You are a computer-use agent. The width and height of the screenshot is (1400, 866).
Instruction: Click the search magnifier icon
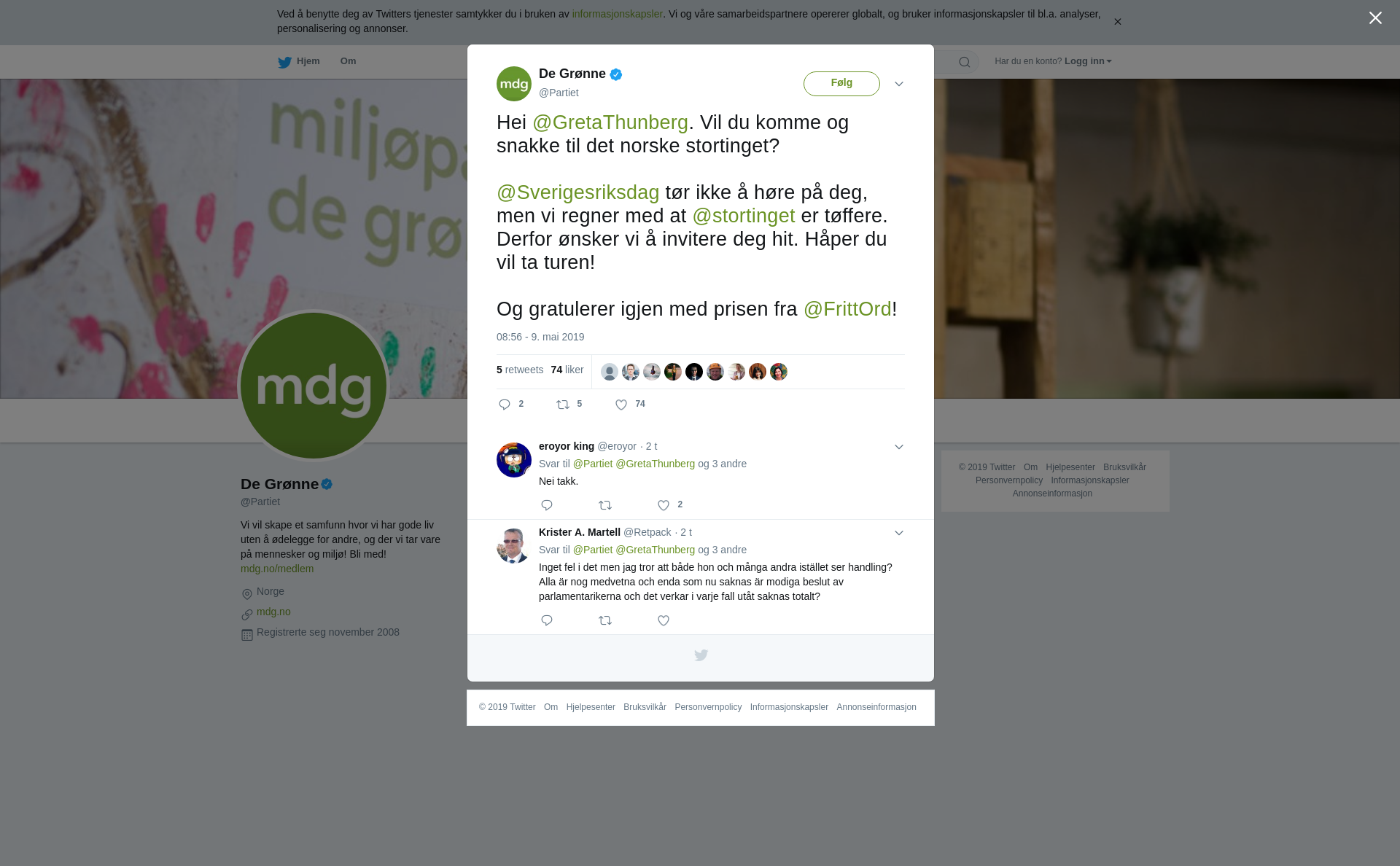click(965, 62)
